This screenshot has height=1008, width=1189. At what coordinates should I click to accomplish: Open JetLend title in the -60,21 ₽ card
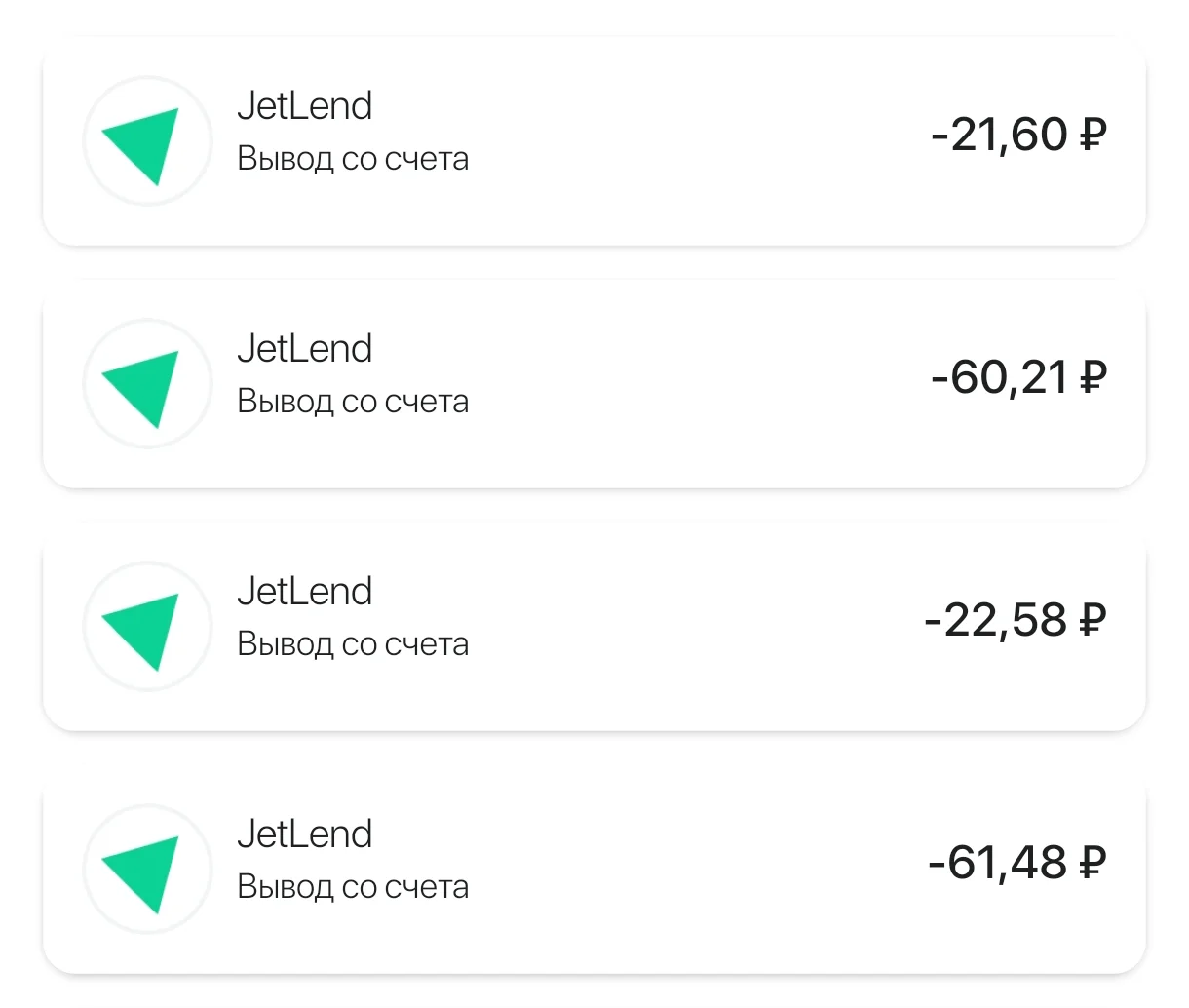[x=305, y=348]
